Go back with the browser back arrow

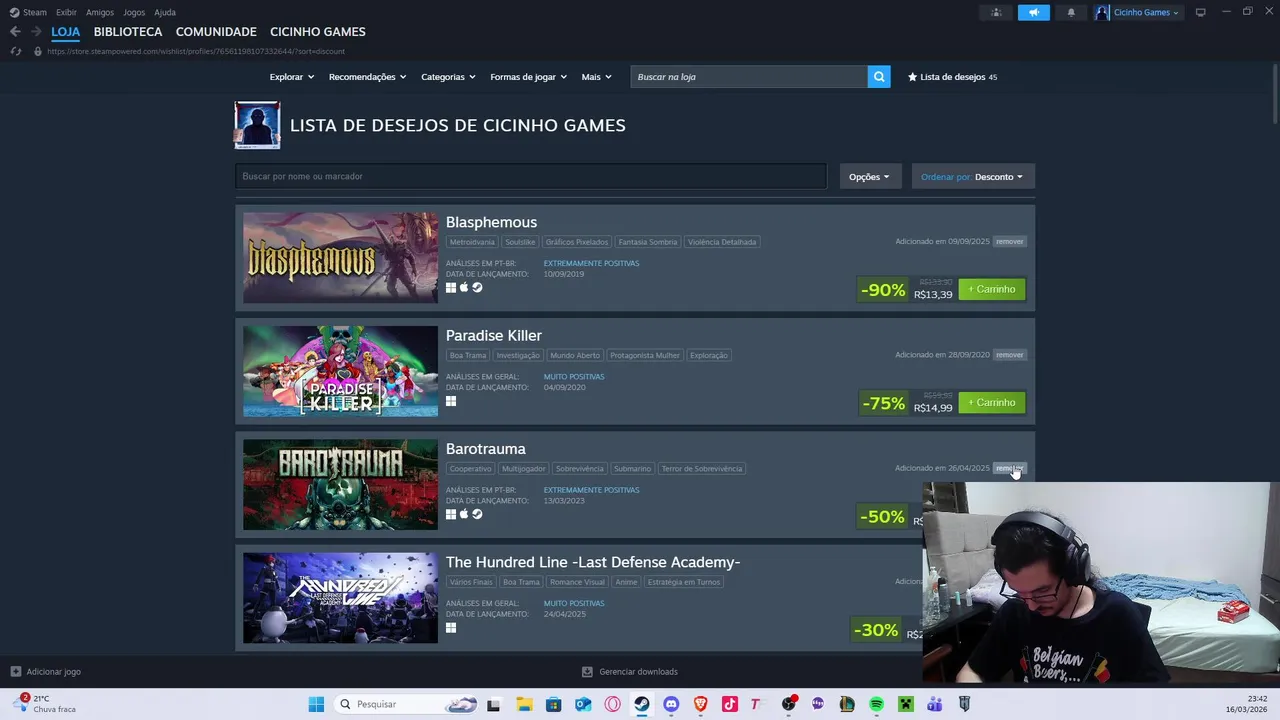[15, 32]
